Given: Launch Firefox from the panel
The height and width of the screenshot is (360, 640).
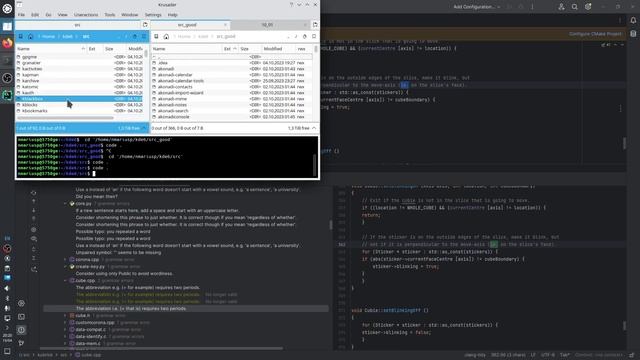Looking at the screenshot, I should 7,43.
